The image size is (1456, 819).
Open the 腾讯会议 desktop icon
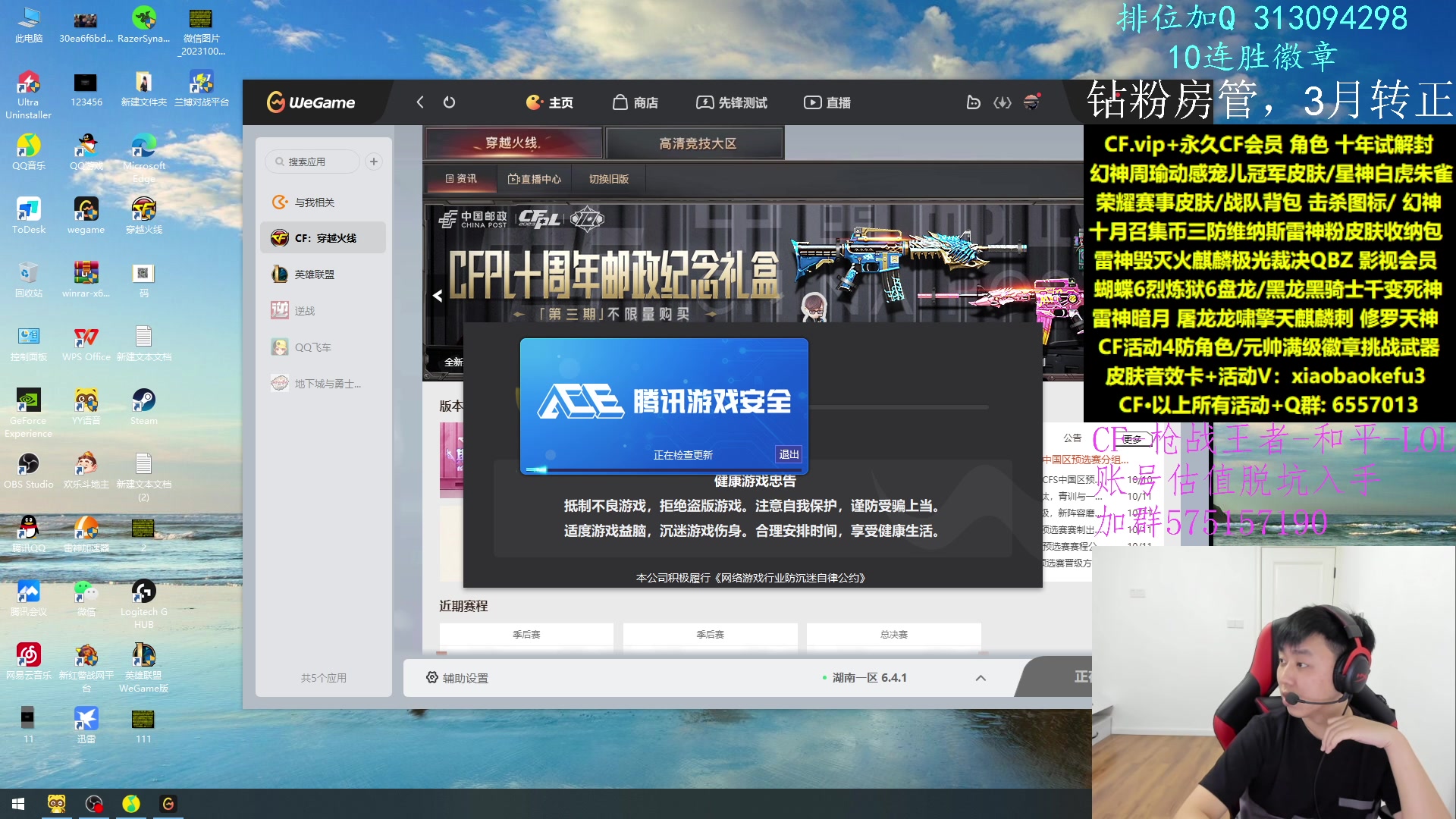(29, 598)
